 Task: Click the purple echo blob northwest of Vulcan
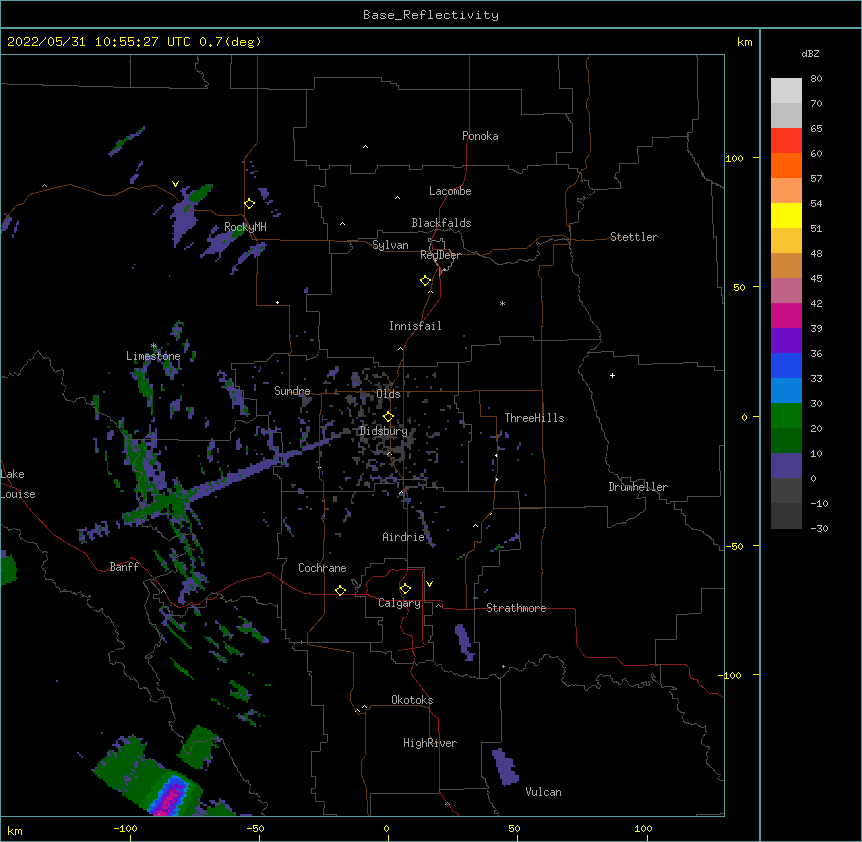pyautogui.click(x=505, y=766)
